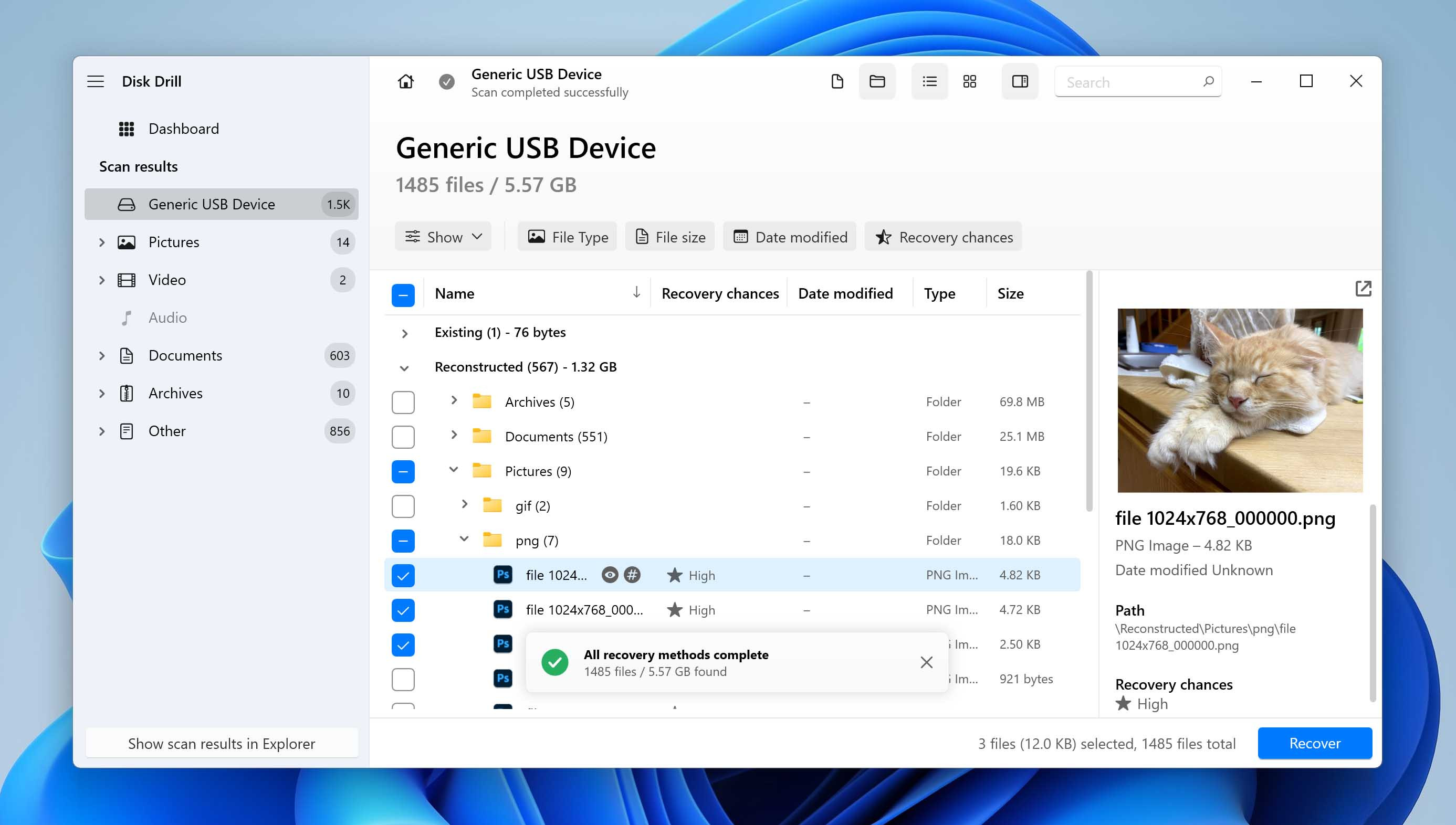Image resolution: width=1456 pixels, height=825 pixels.
Task: Click the file list vertical scrollbar
Action: 1089,392
